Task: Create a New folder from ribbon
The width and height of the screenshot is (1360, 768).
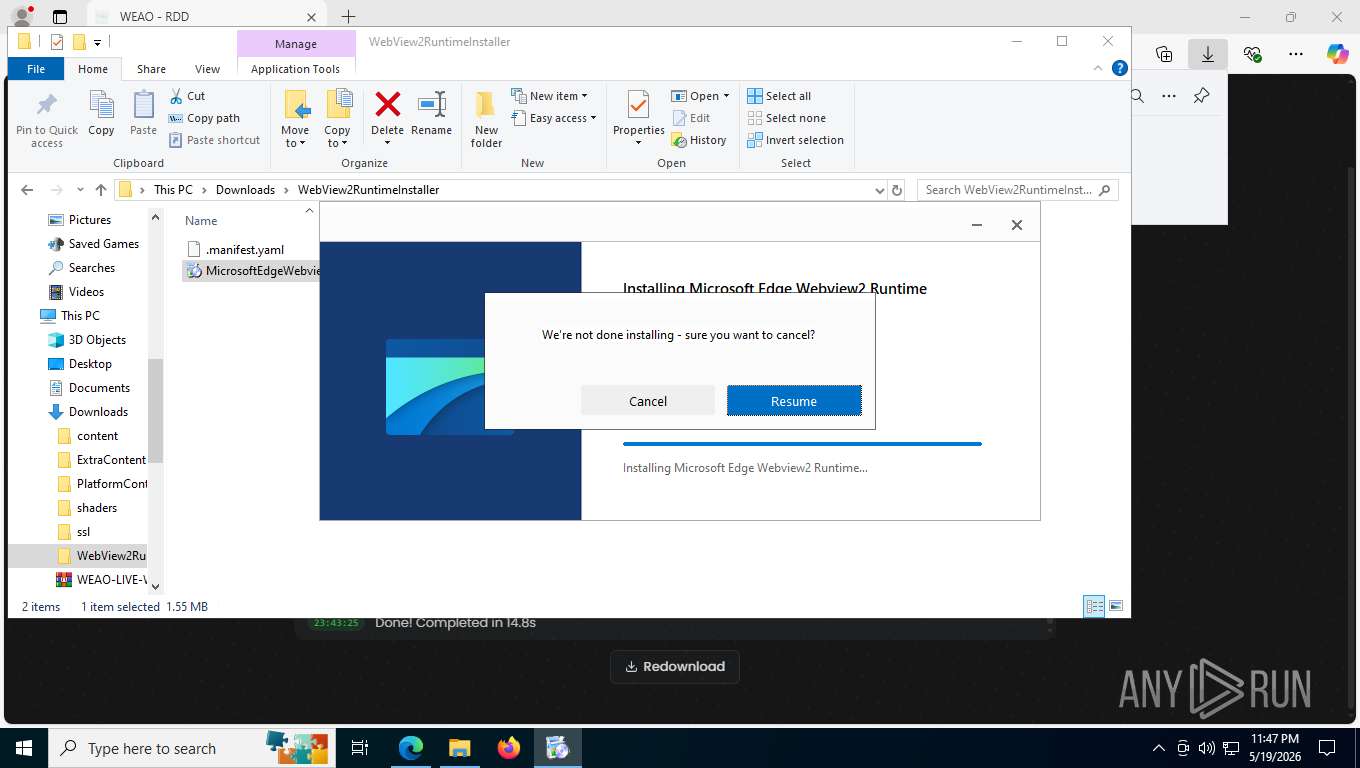Action: click(486, 119)
